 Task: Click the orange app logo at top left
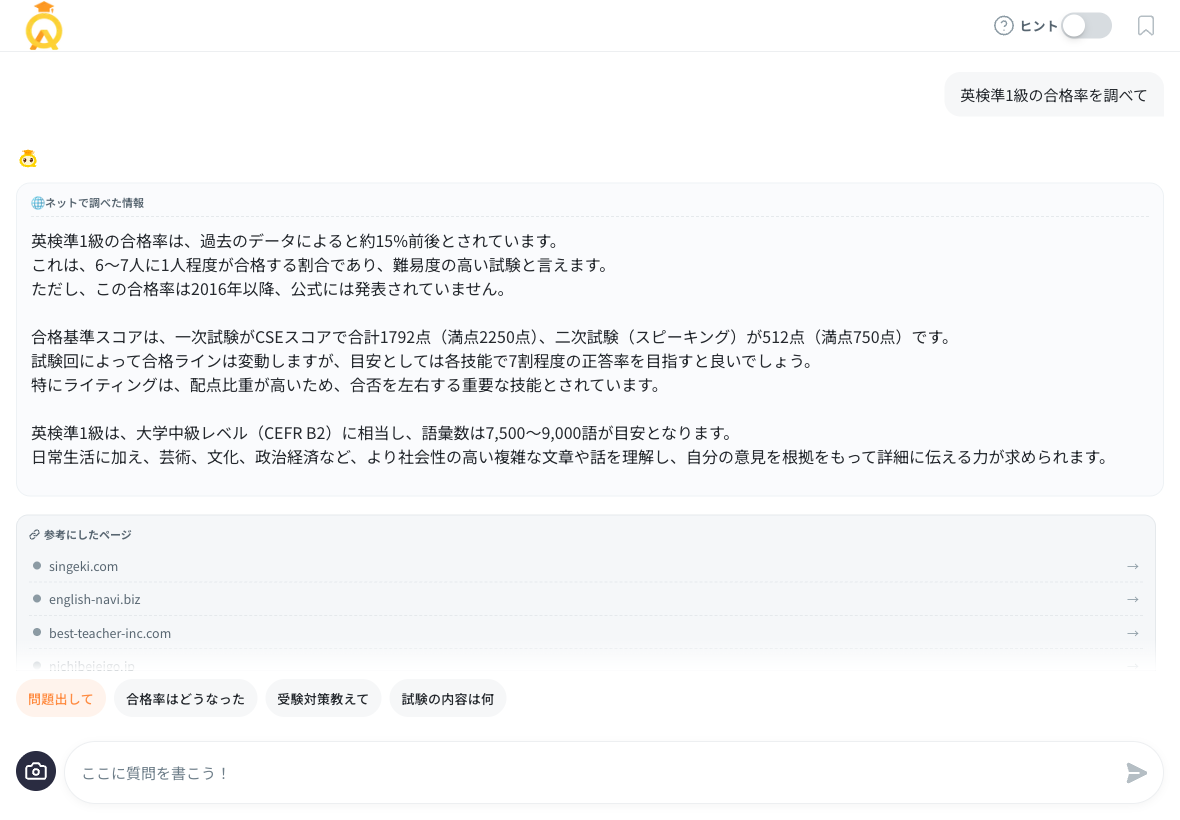(44, 25)
